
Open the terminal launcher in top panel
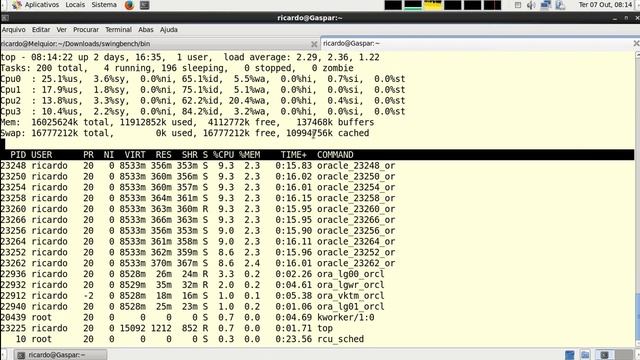[144, 5]
